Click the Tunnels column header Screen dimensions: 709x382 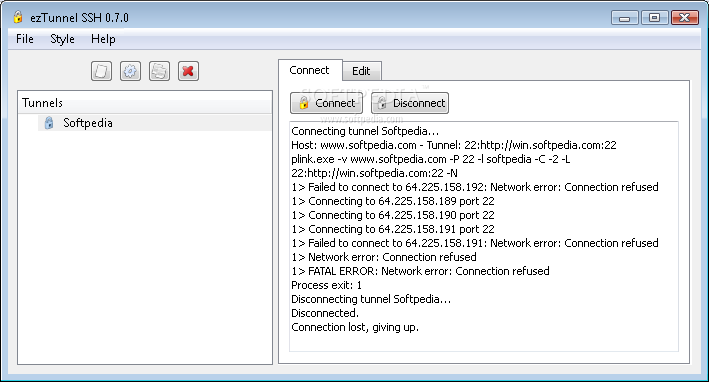(145, 103)
